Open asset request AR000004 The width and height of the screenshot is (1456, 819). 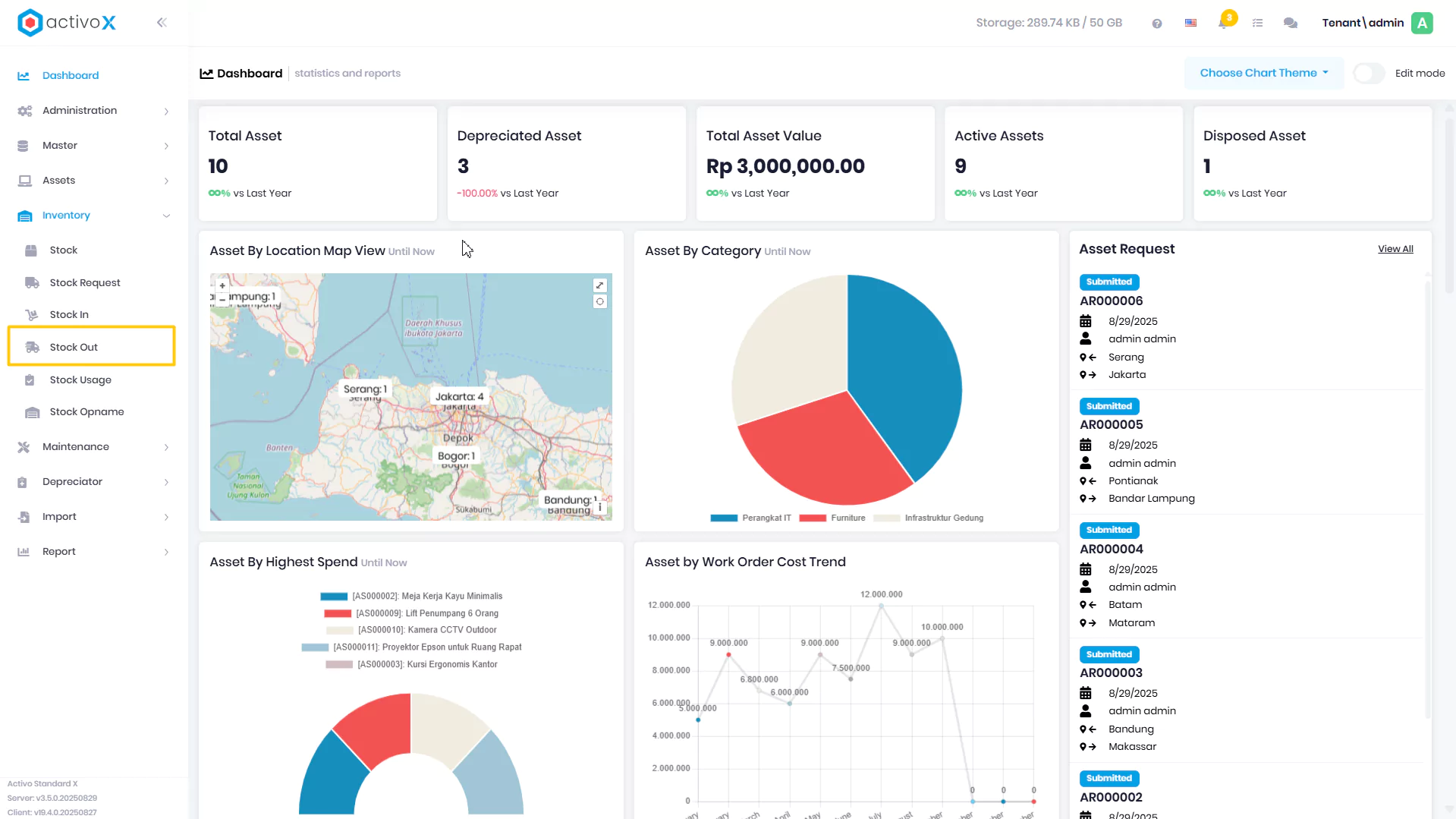point(1111,550)
